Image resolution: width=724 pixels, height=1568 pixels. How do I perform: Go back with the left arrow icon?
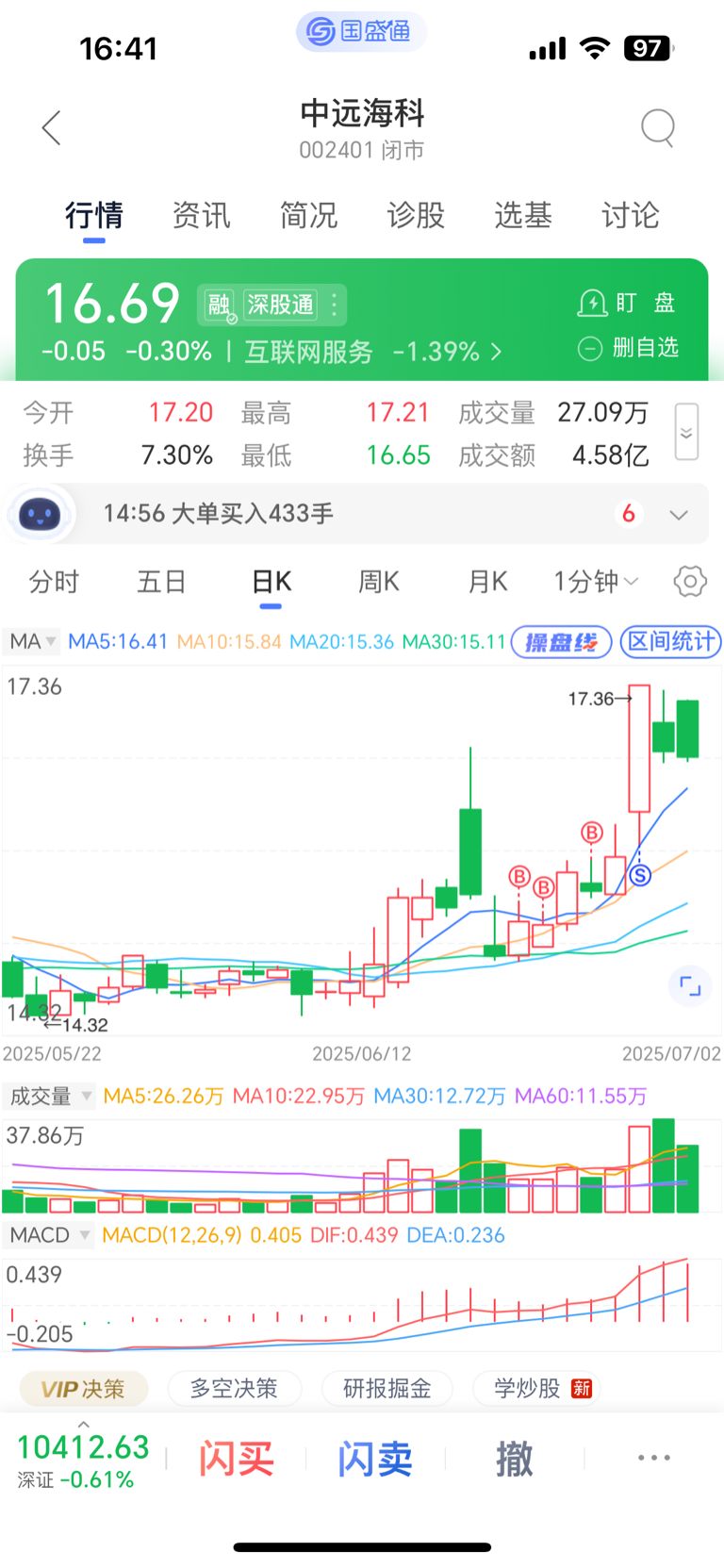point(52,127)
